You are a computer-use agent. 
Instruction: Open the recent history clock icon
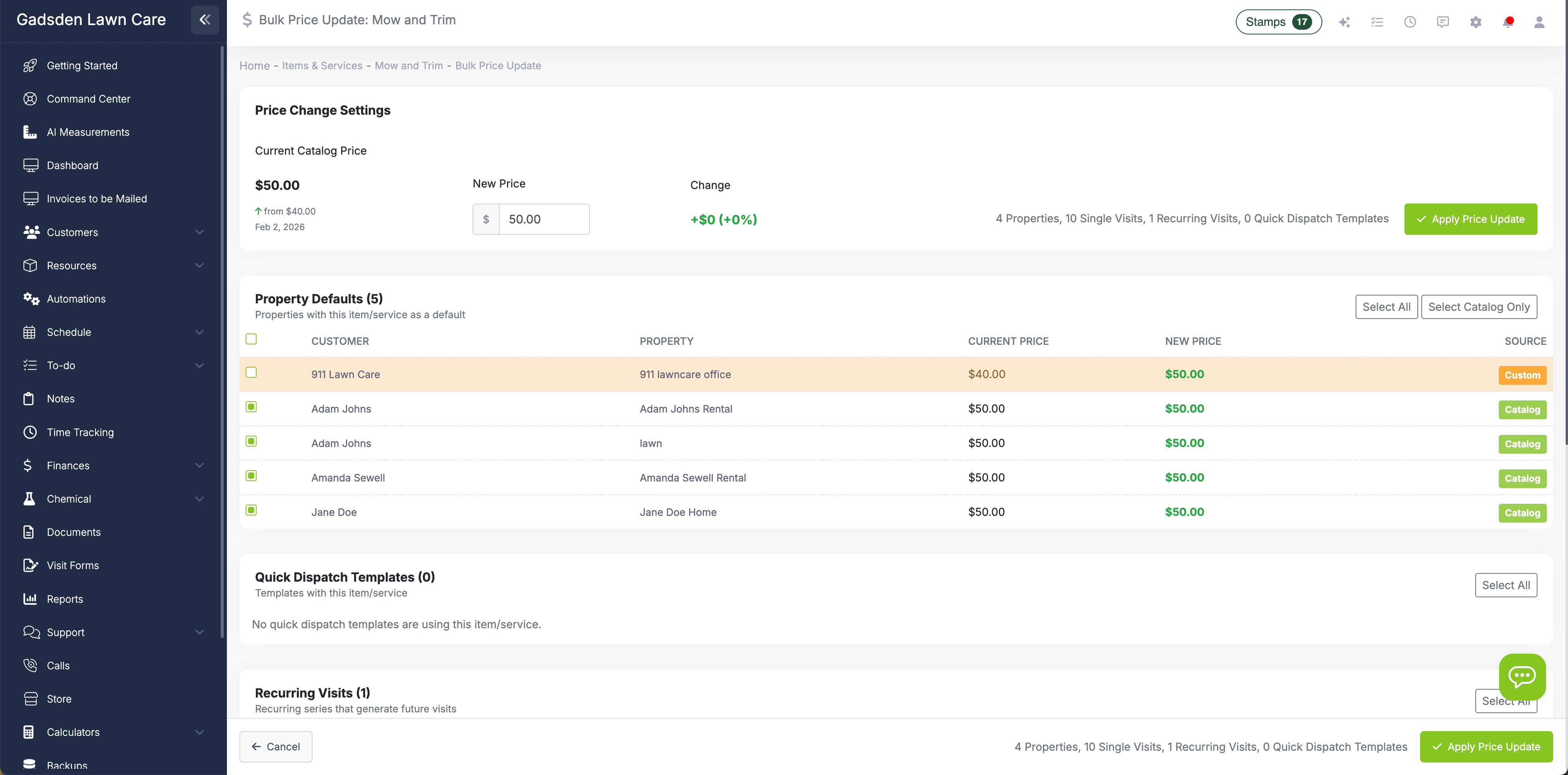click(x=1410, y=21)
